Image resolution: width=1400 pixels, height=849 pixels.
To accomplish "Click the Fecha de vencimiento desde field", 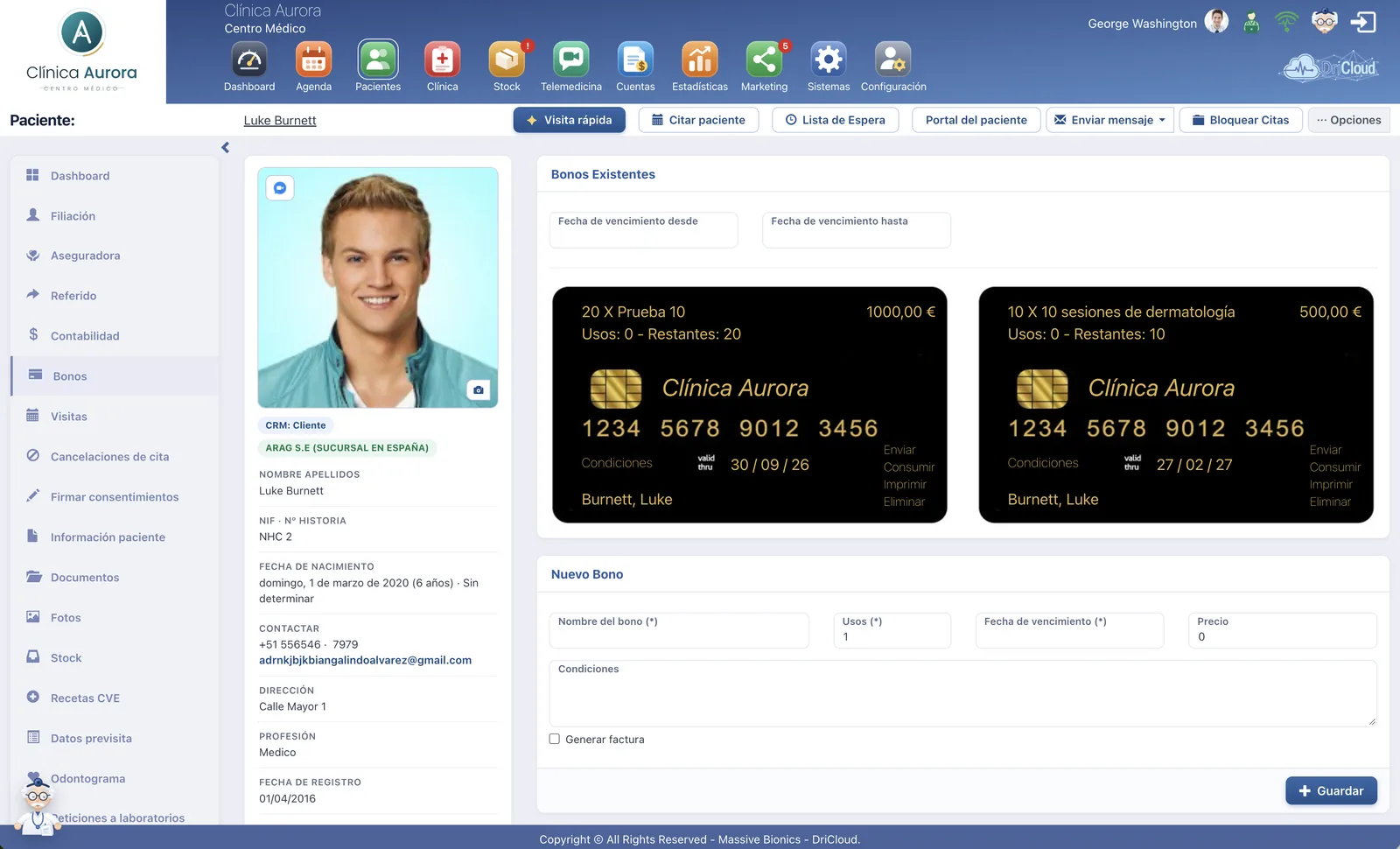I will [643, 230].
